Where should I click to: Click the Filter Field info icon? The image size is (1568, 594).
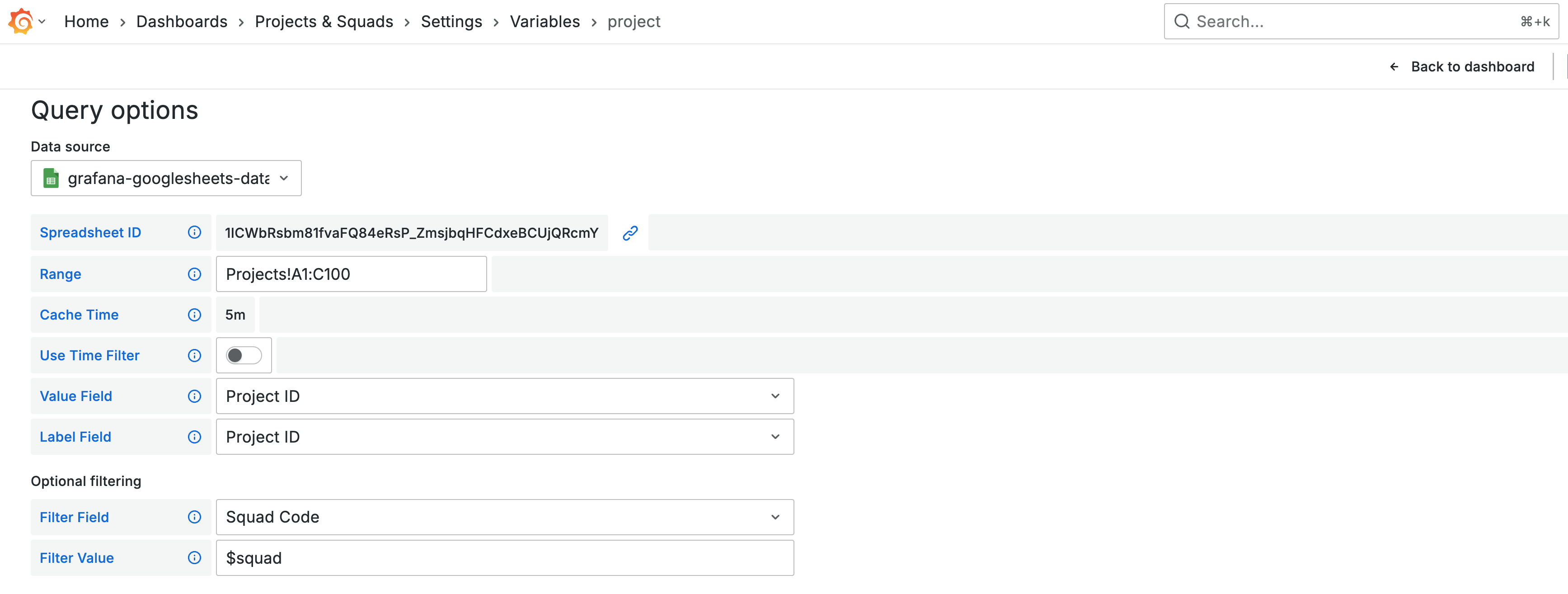tap(194, 517)
